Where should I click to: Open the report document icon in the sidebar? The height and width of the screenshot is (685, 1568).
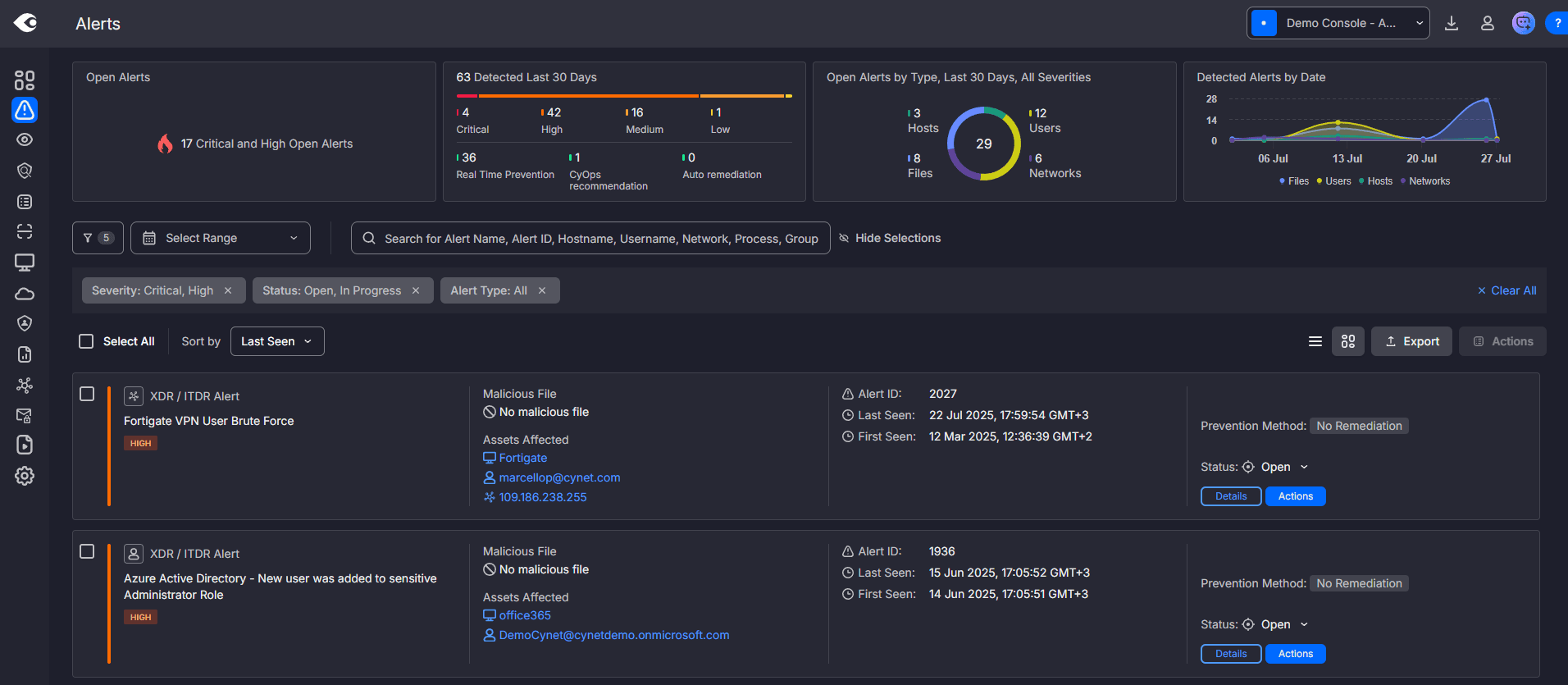(25, 354)
